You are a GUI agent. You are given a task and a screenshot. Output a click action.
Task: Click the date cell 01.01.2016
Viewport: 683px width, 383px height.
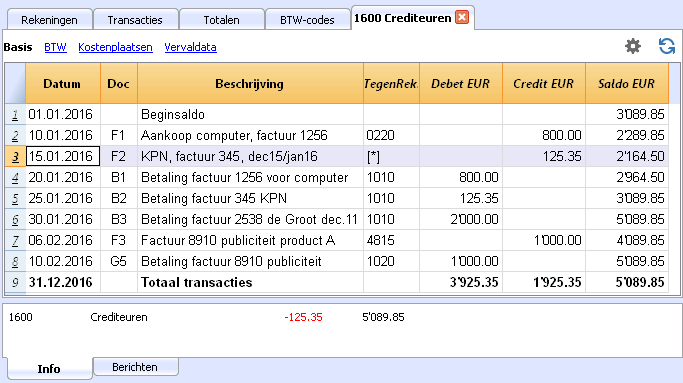point(63,115)
